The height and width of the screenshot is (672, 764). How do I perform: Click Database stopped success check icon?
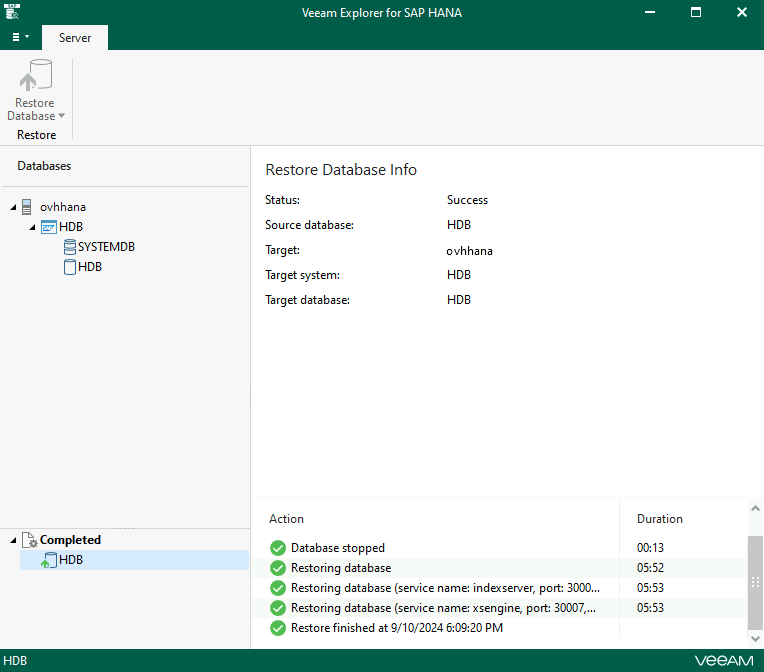277,548
